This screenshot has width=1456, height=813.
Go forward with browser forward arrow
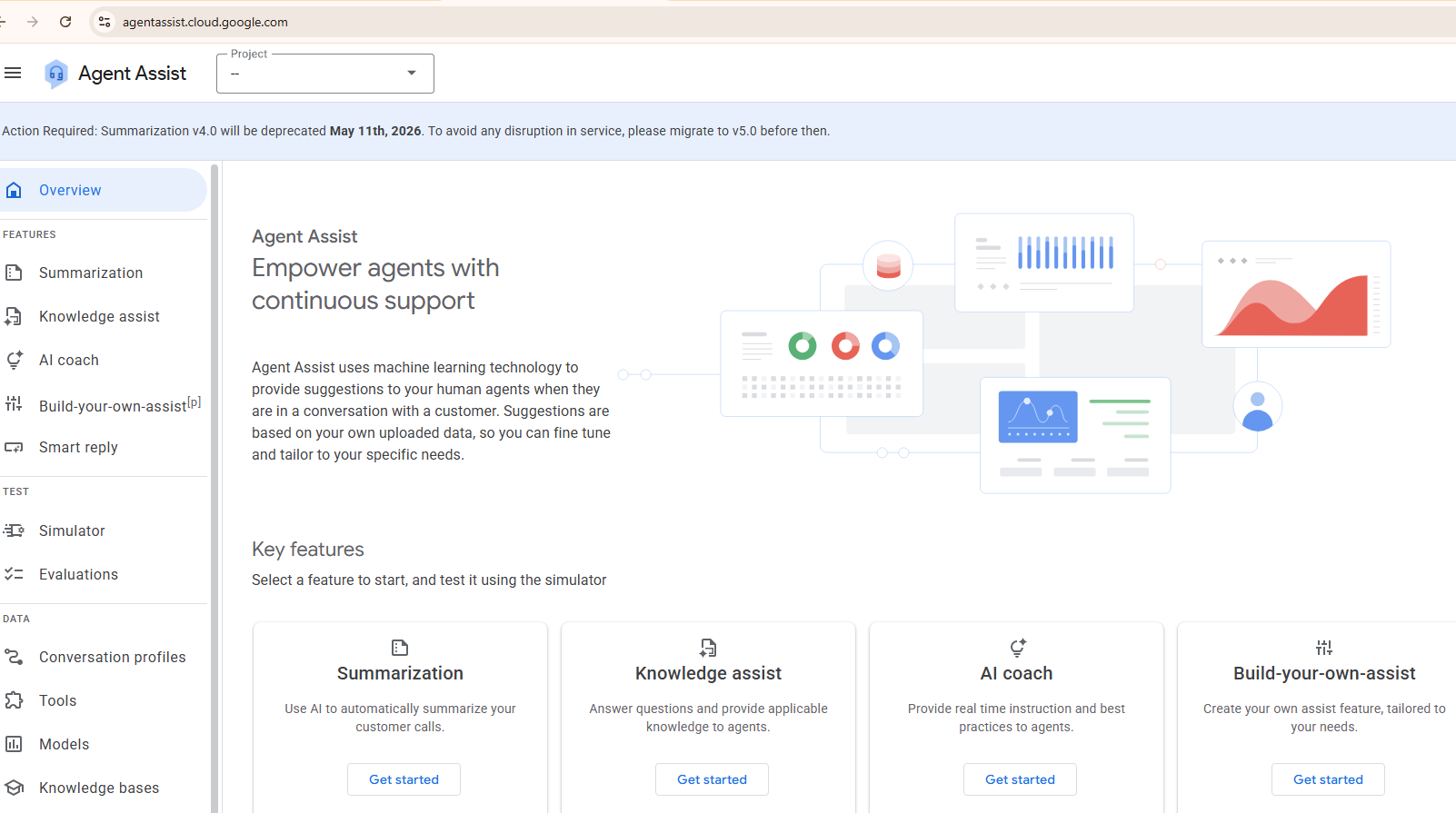click(33, 22)
